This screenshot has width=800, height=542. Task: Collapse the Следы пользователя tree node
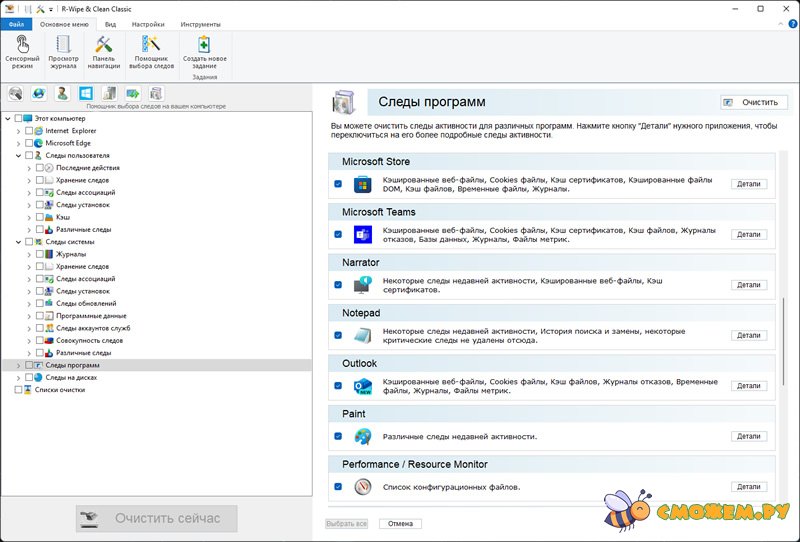18,156
